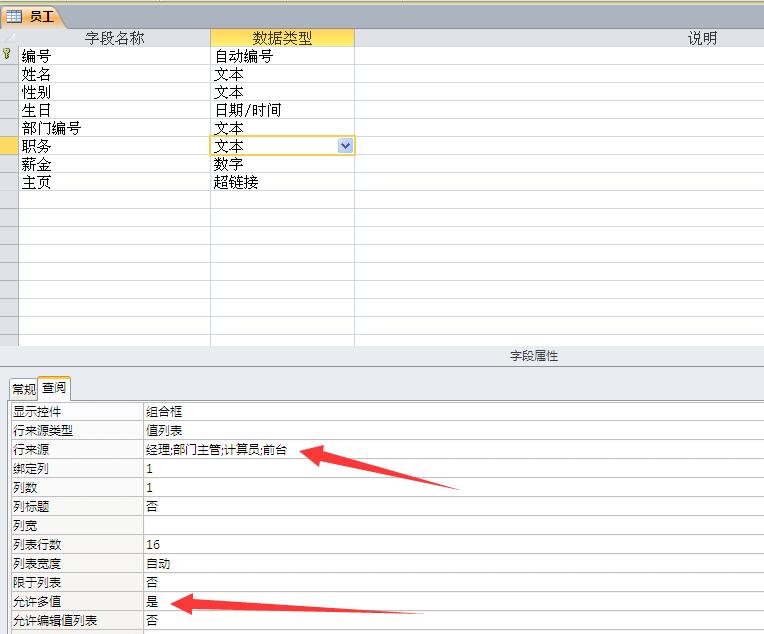Click the row selector of 职务 row
764x634 pixels.
(9, 146)
